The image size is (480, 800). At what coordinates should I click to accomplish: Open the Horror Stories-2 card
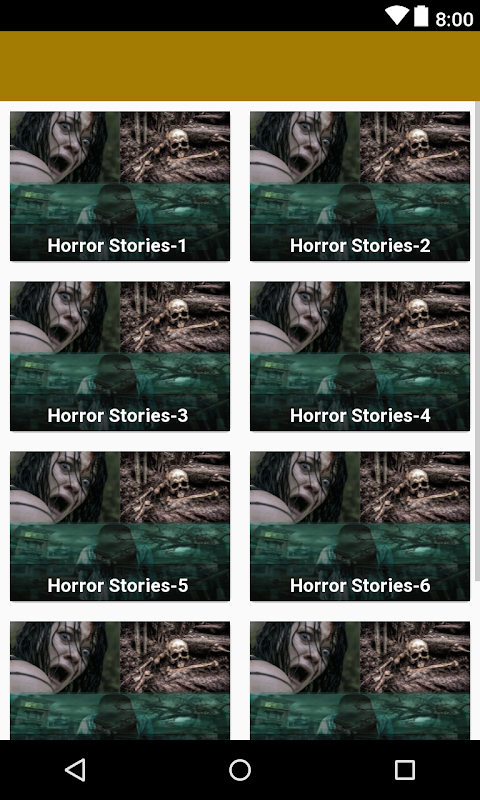click(x=360, y=186)
